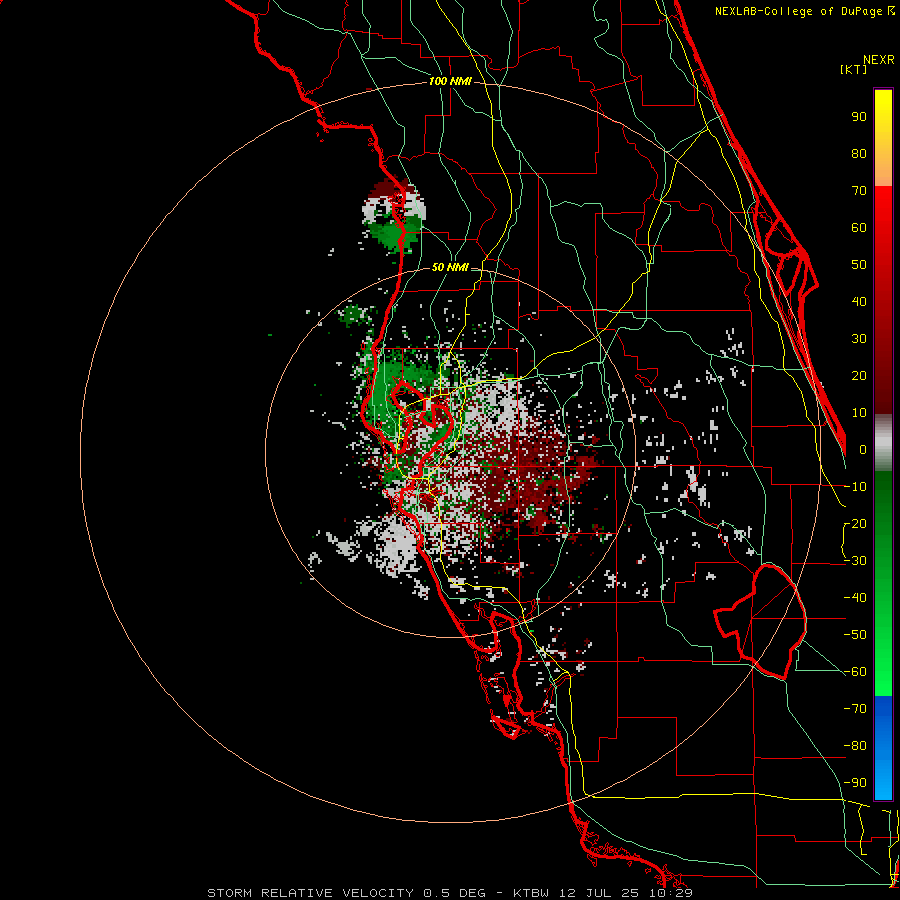Click the 0 value on the velocity scale

point(863,450)
